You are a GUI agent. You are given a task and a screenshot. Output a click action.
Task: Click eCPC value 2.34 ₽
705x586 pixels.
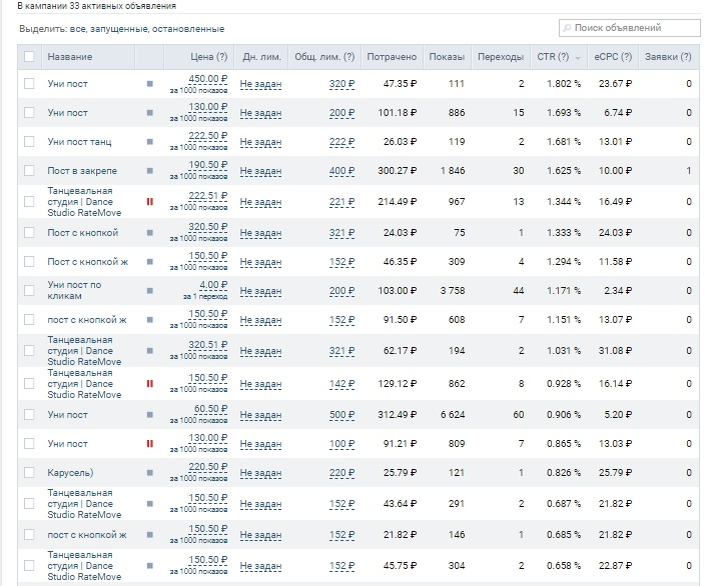pos(618,291)
